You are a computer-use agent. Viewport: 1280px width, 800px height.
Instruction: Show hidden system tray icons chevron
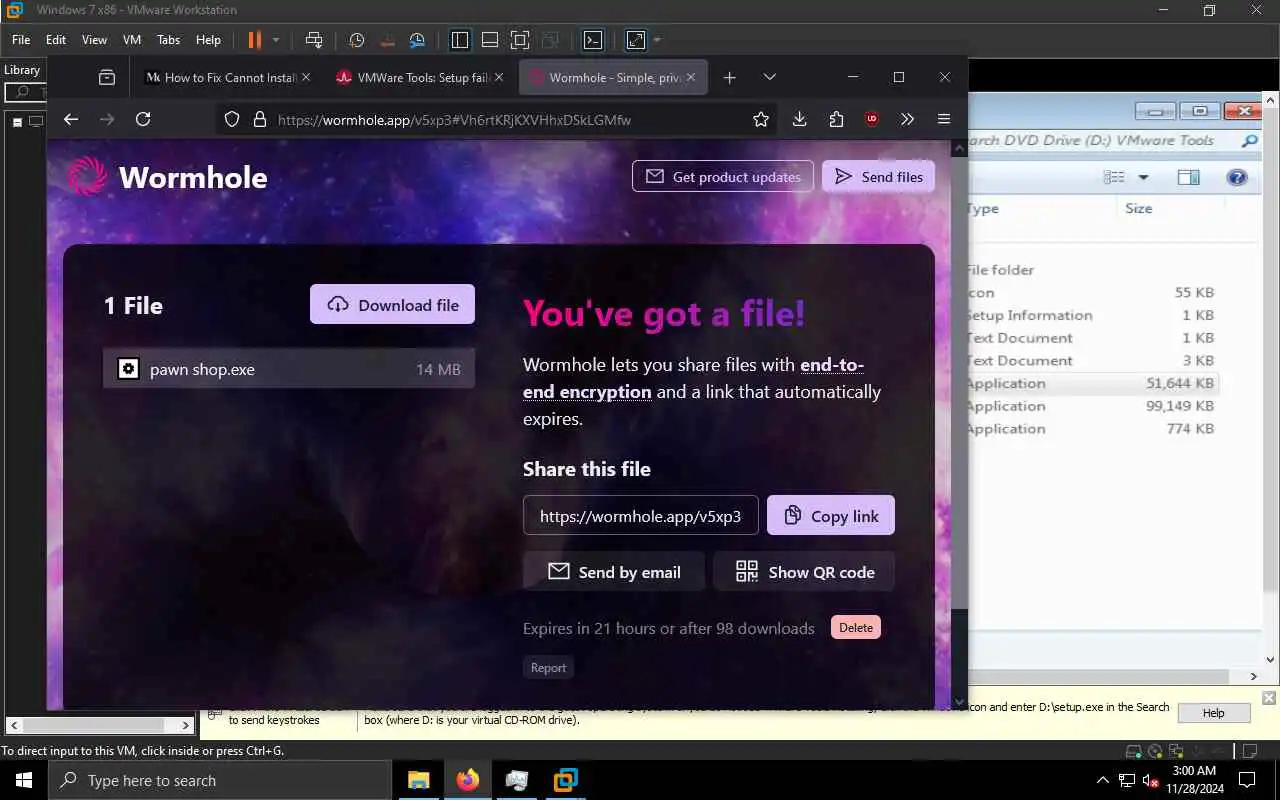pos(1103,780)
